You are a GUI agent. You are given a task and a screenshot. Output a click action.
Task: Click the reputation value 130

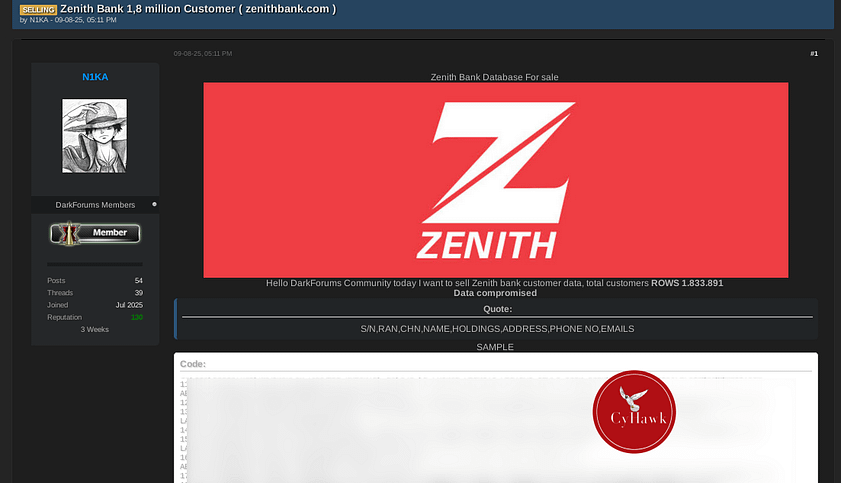137,317
